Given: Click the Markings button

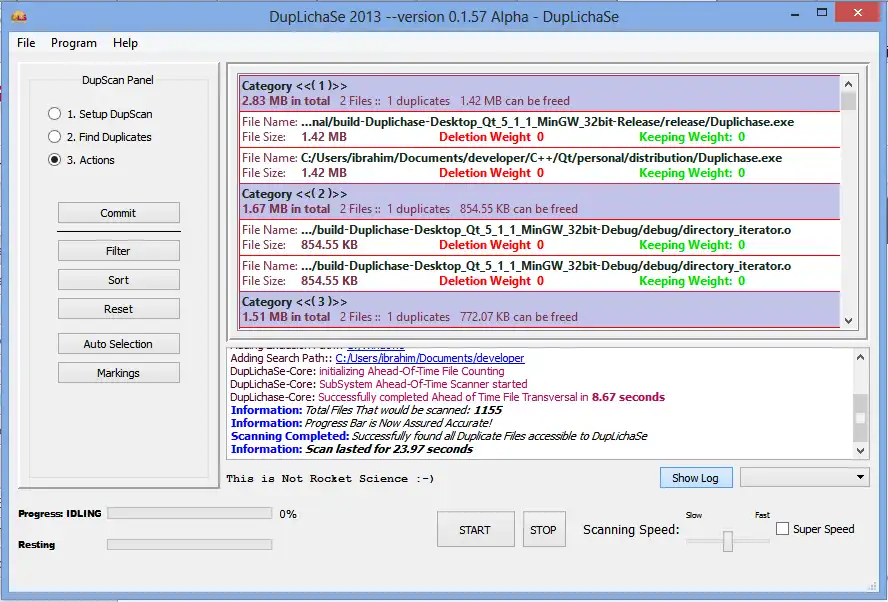Looking at the screenshot, I should [118, 373].
